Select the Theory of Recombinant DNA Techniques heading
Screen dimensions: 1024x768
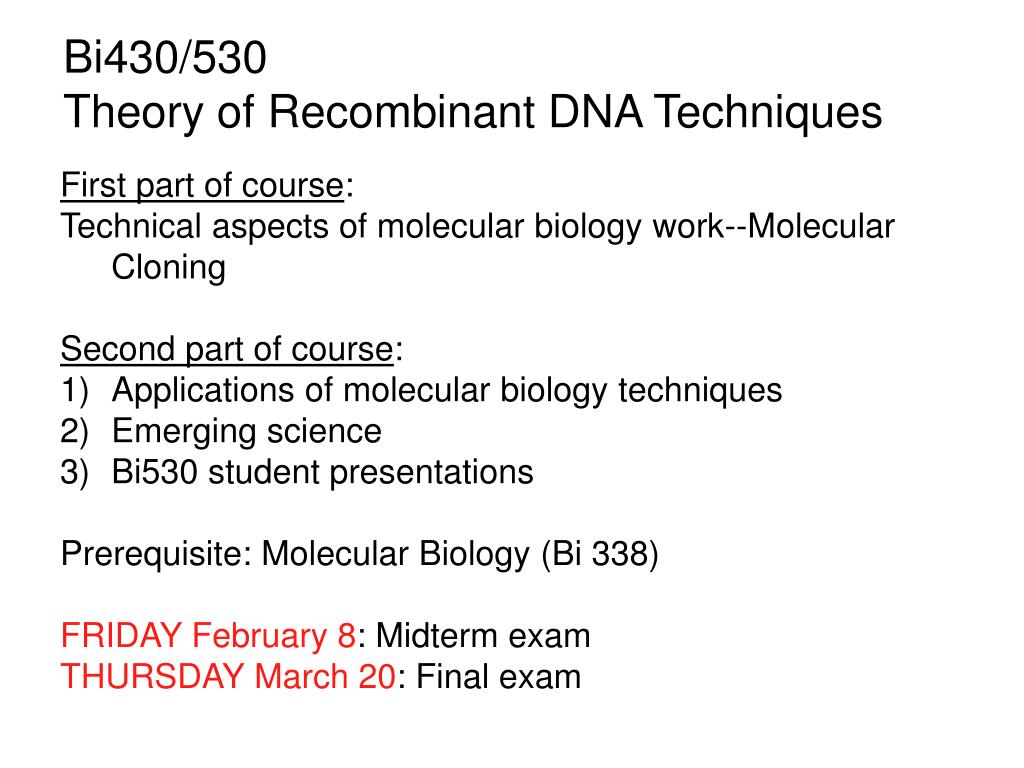(473, 112)
